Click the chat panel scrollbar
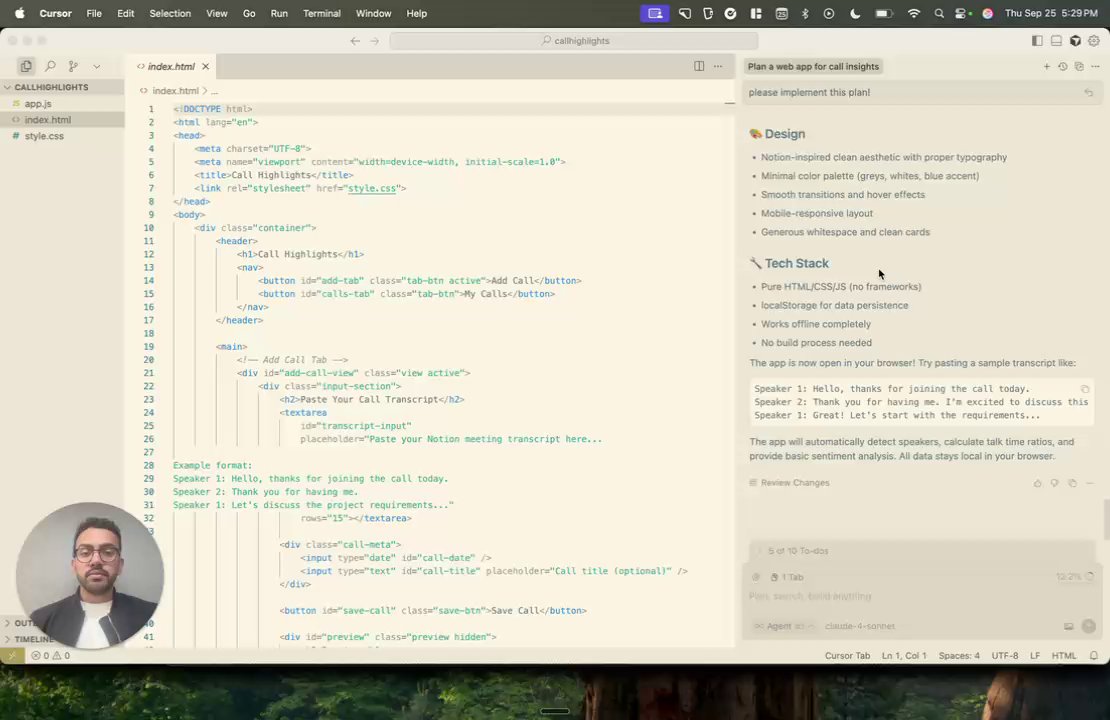 coord(1106,519)
